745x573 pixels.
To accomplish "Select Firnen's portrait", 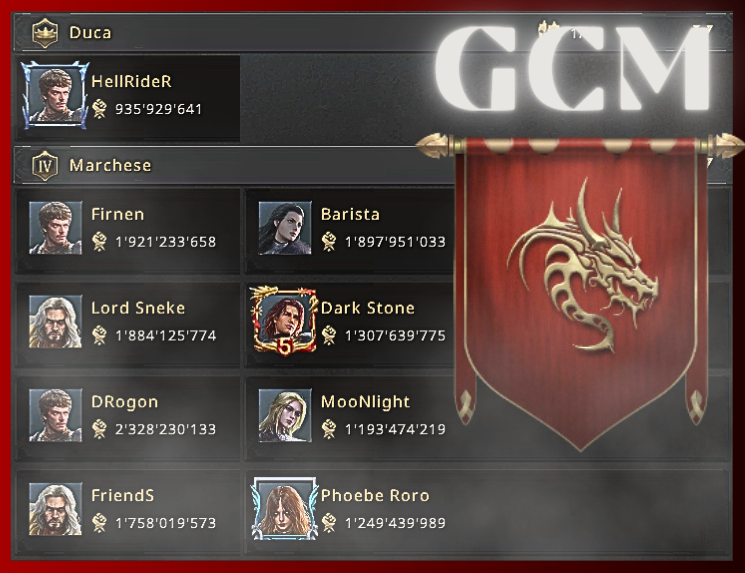I will [x=55, y=228].
